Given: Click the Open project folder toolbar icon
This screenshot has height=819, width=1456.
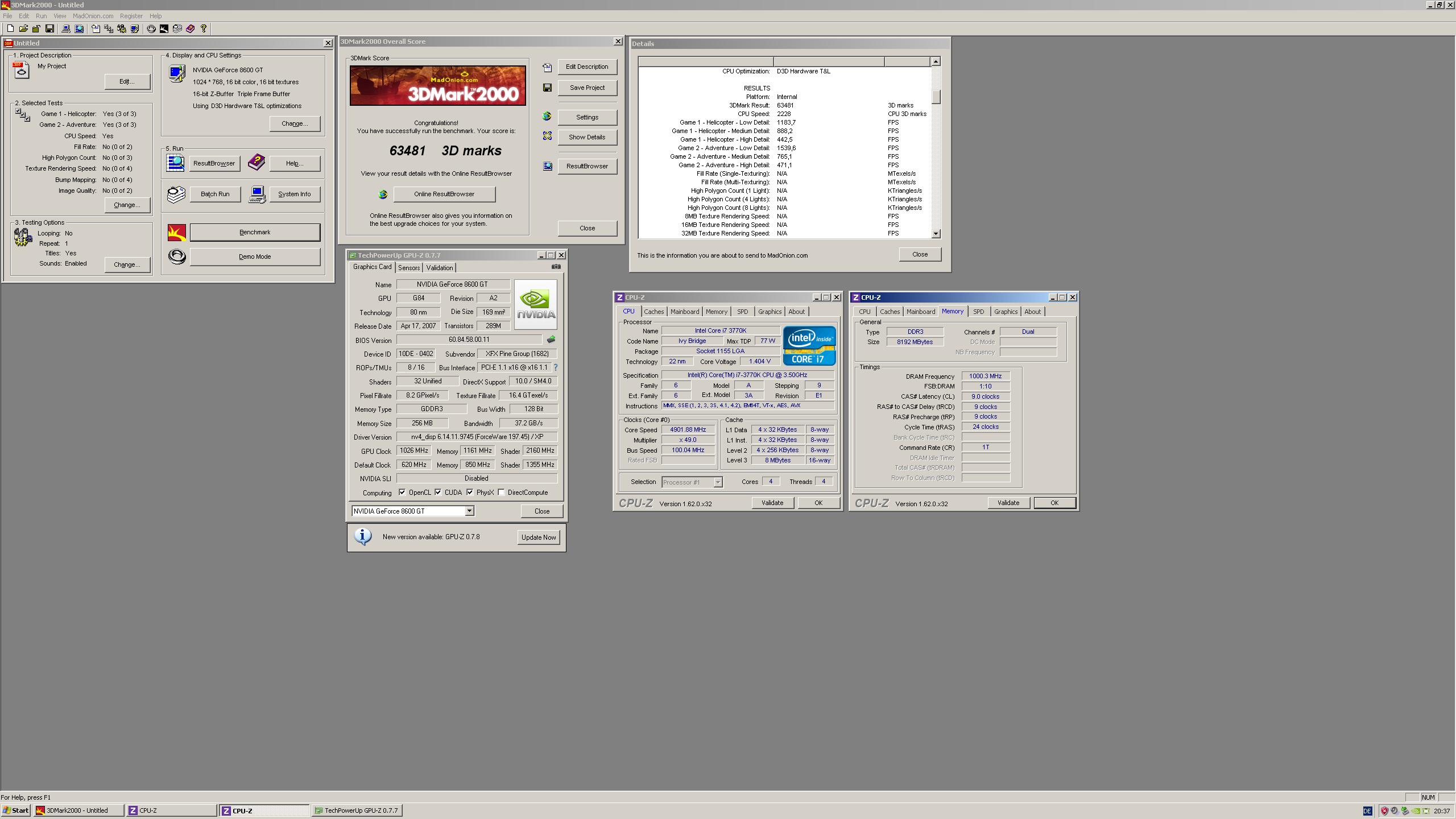Looking at the screenshot, I should pos(23,28).
